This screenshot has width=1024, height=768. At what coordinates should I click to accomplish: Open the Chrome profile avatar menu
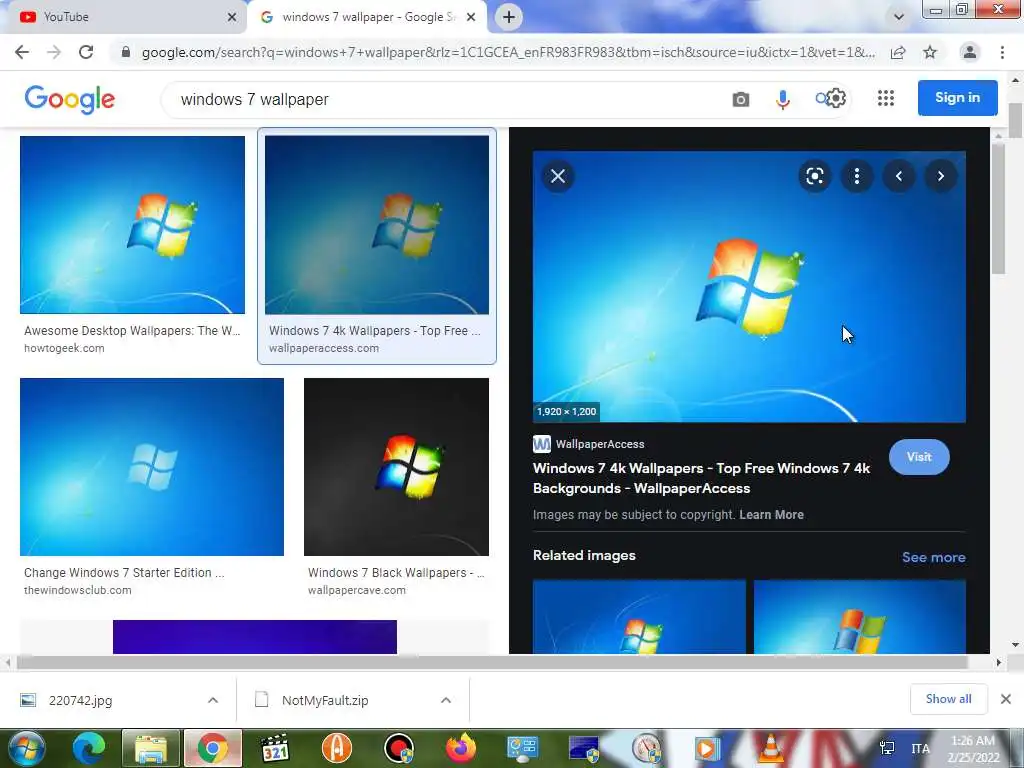point(970,52)
